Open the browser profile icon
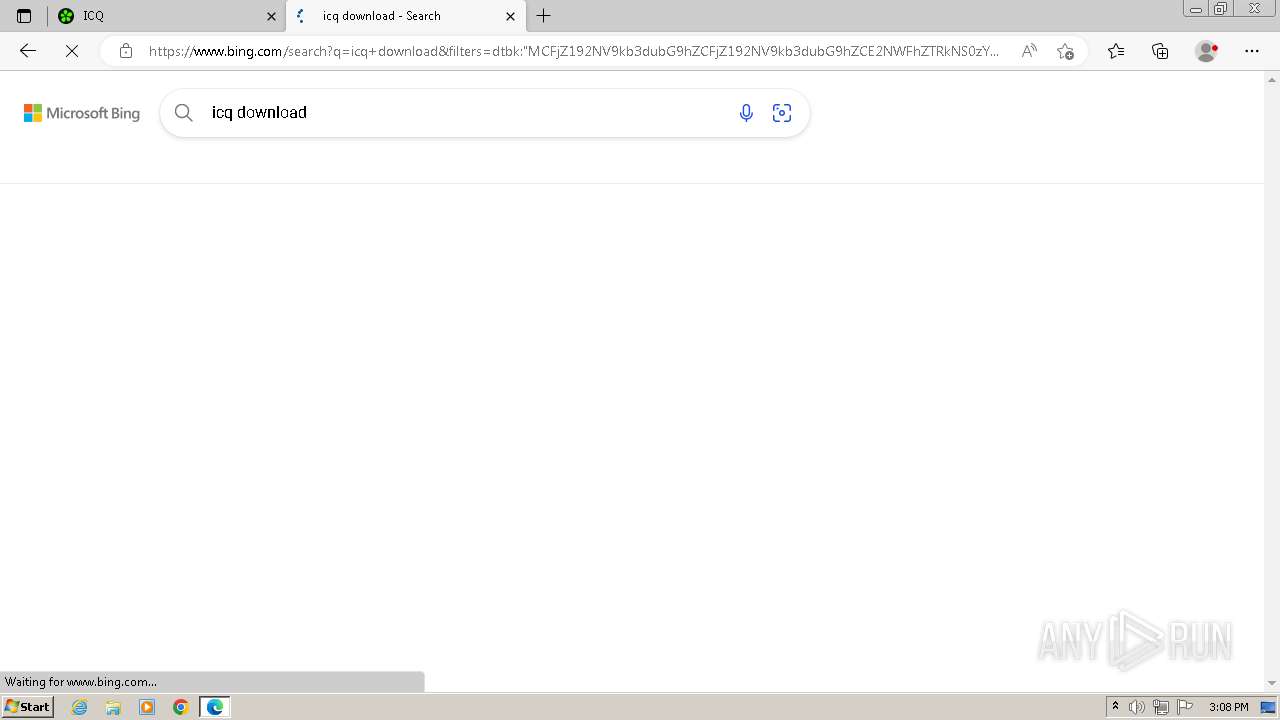The height and width of the screenshot is (720, 1280). (x=1207, y=51)
